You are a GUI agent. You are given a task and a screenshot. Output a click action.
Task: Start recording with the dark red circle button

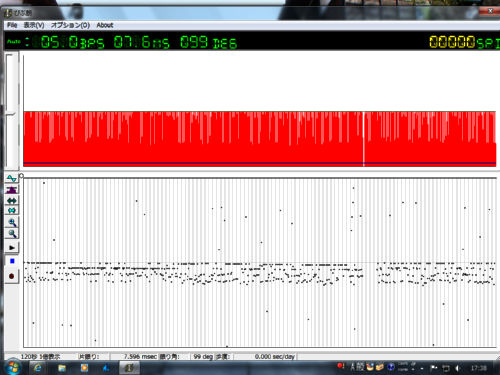(x=12, y=276)
